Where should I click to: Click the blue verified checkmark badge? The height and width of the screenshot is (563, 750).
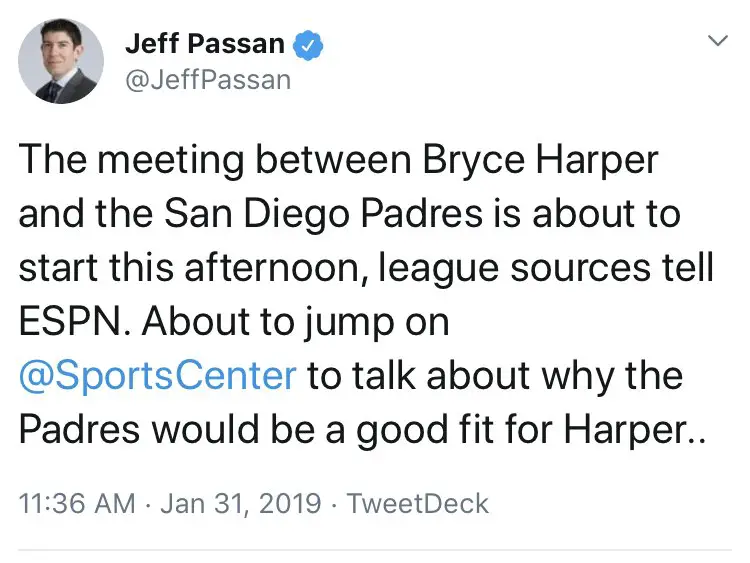tap(307, 45)
